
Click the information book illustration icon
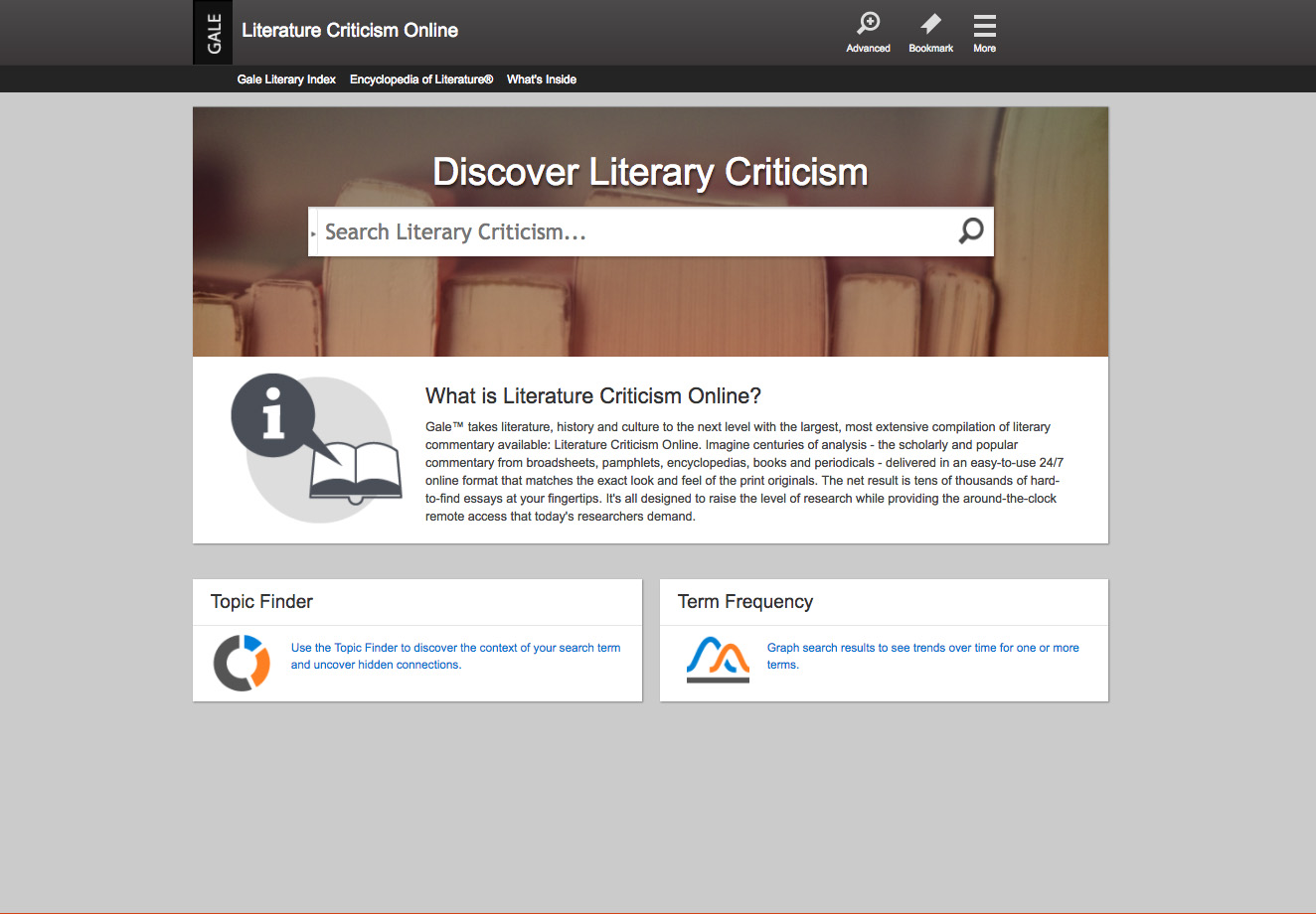click(x=316, y=448)
